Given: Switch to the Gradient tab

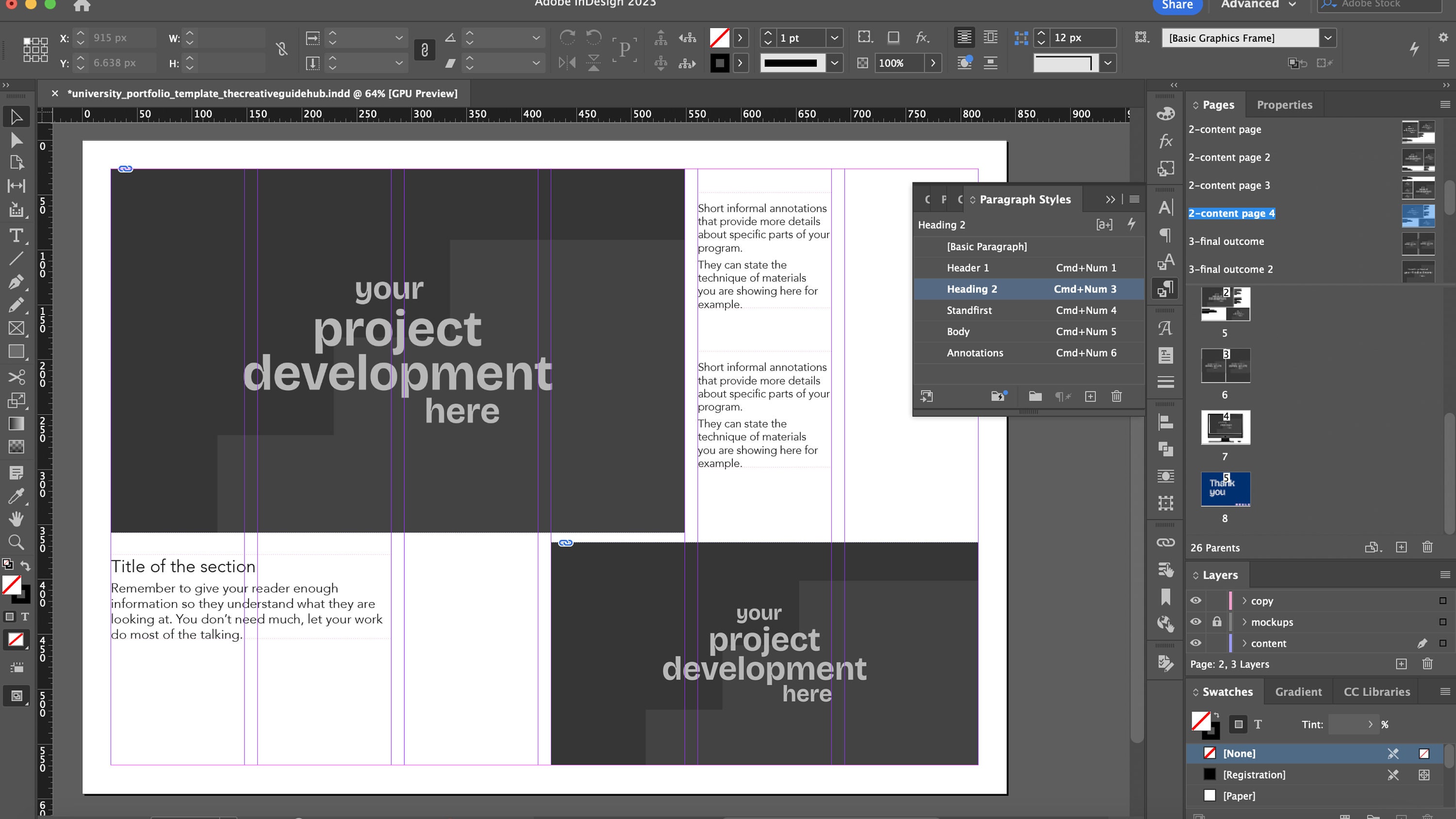Looking at the screenshot, I should pos(1298,691).
